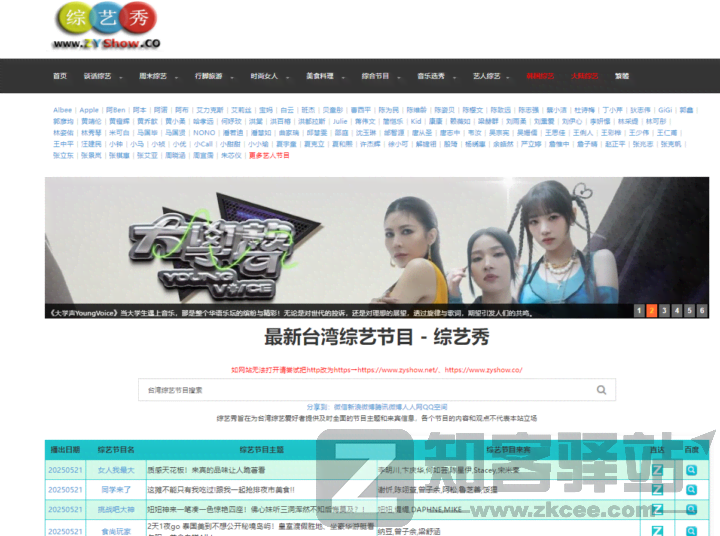Click the Baidu search icon for 女人我最大
The width and height of the screenshot is (720, 536).
click(691, 469)
